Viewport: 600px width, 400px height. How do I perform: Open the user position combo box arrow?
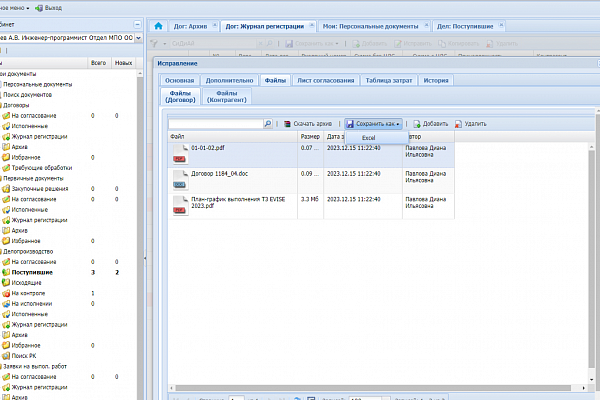tap(139, 38)
